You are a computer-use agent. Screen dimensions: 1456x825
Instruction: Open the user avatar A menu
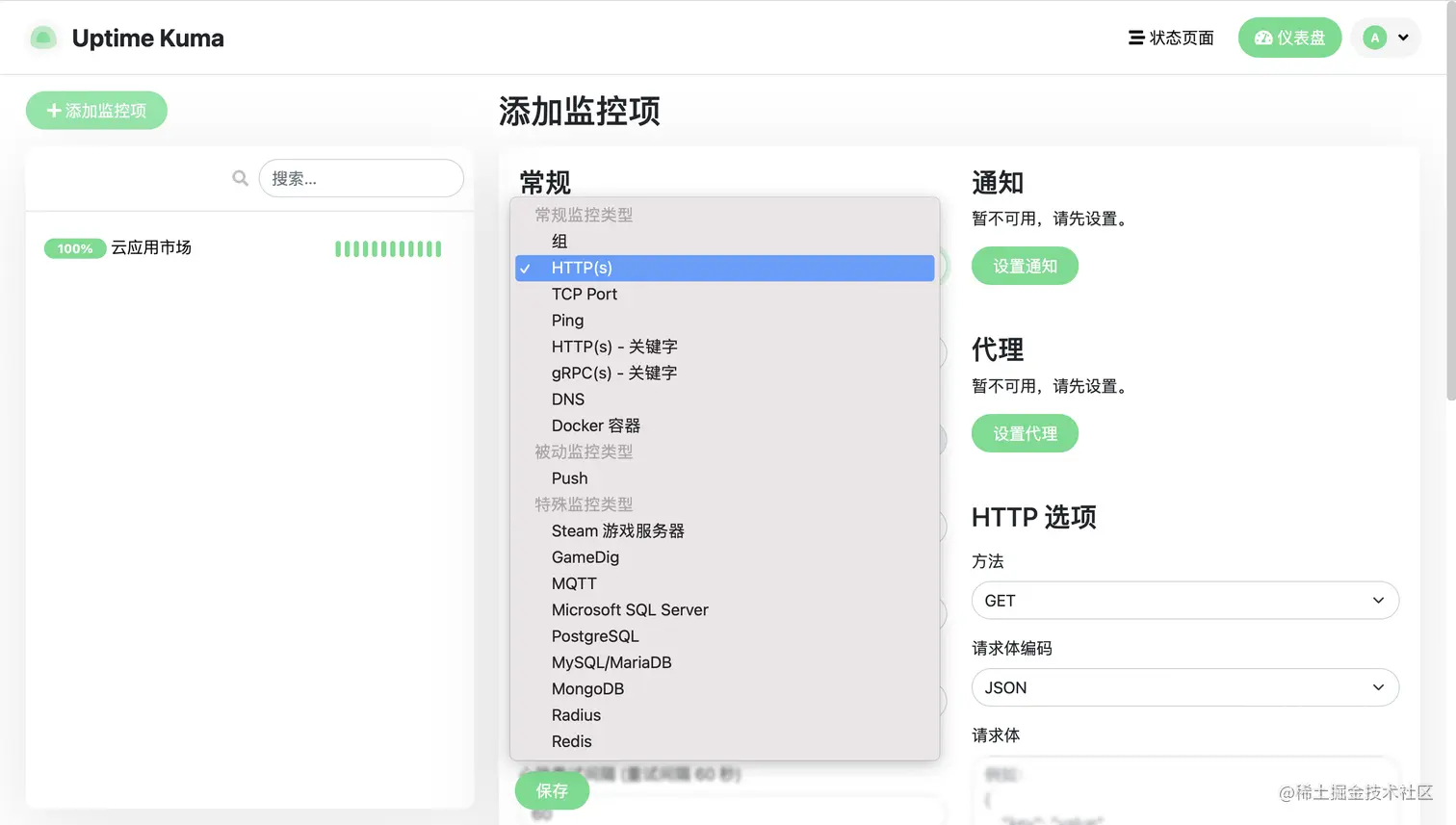coord(1375,38)
